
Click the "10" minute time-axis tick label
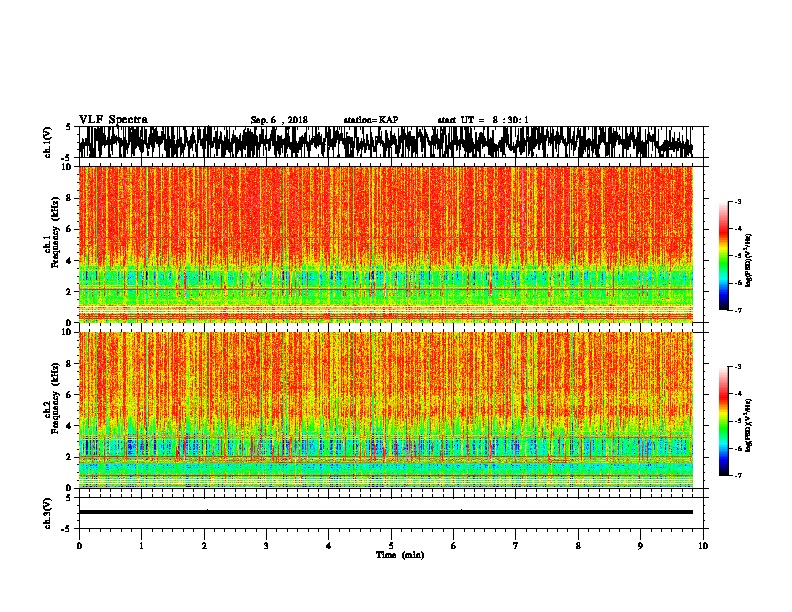click(703, 546)
